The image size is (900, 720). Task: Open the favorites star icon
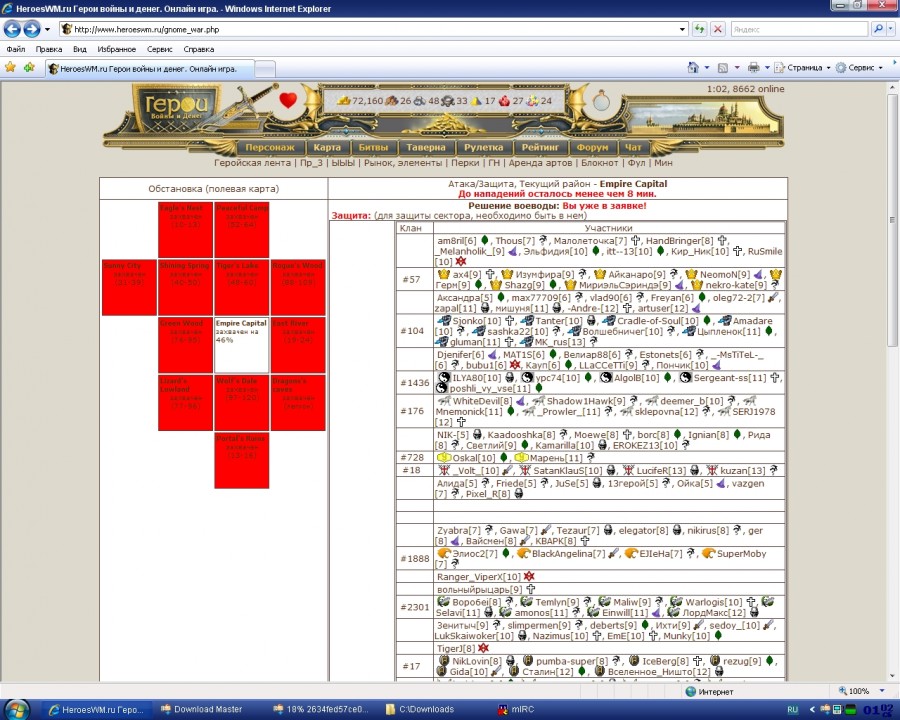click(11, 68)
